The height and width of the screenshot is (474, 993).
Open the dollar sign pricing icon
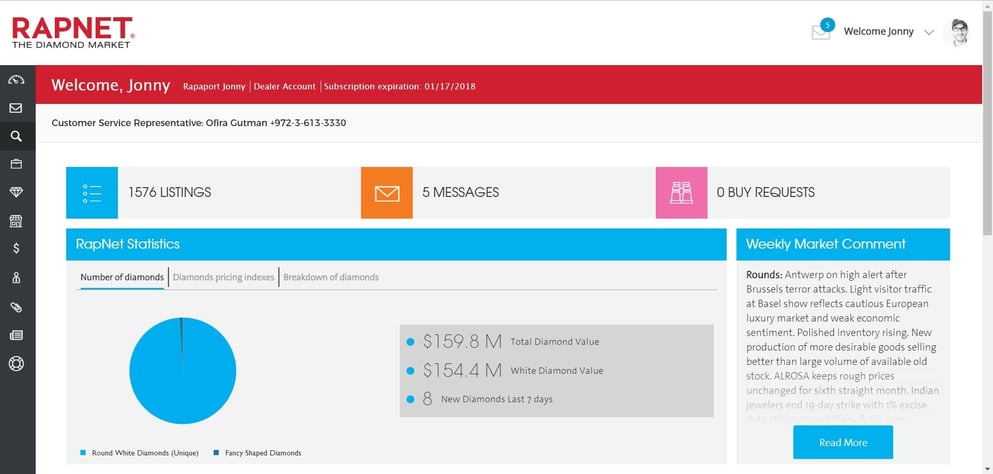(x=16, y=248)
